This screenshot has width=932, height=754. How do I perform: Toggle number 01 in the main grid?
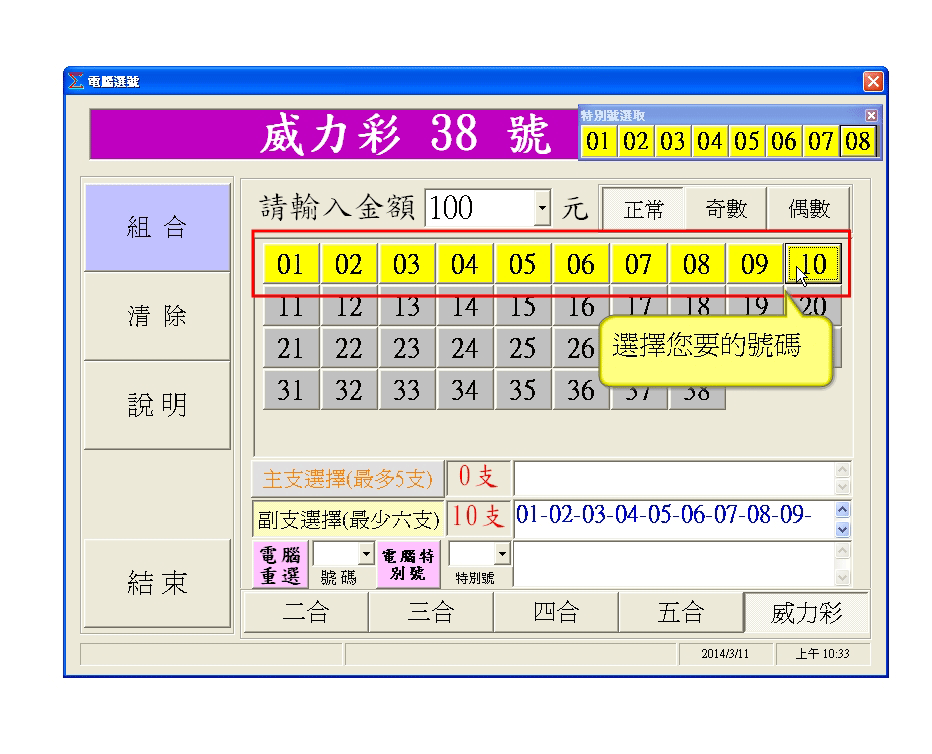coord(290,264)
